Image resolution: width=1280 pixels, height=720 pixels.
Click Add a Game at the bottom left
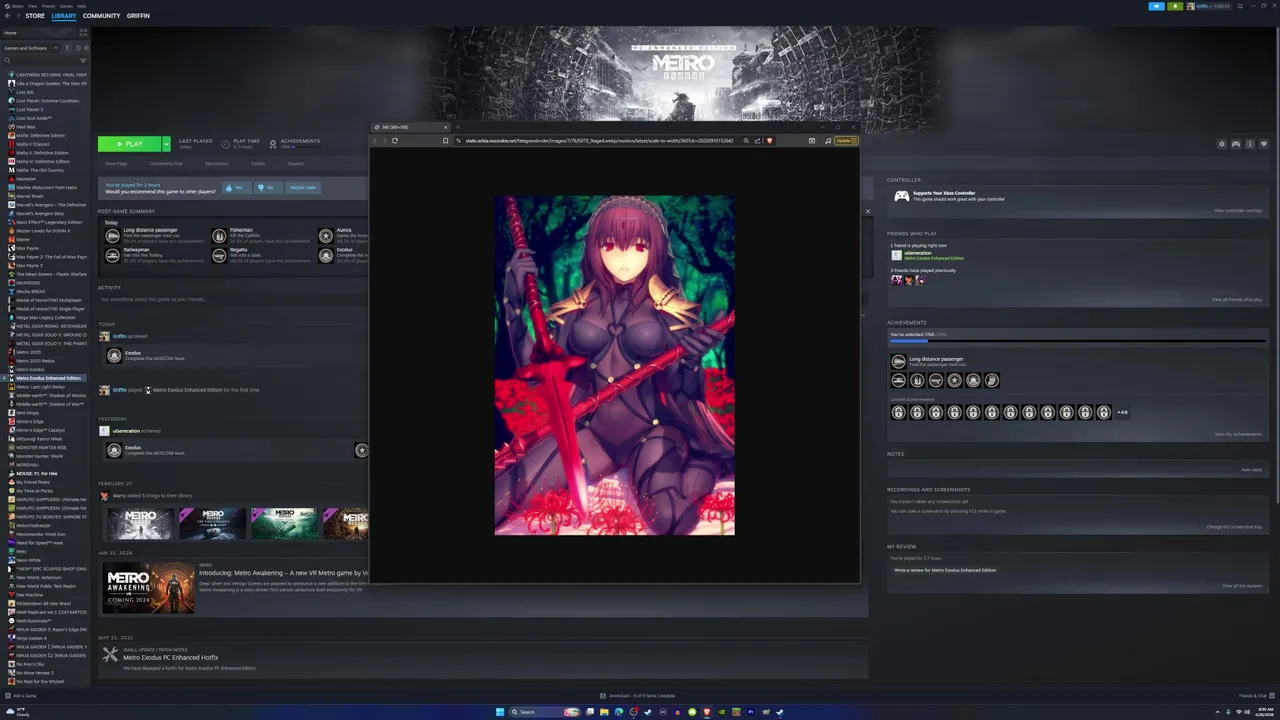click(21, 696)
